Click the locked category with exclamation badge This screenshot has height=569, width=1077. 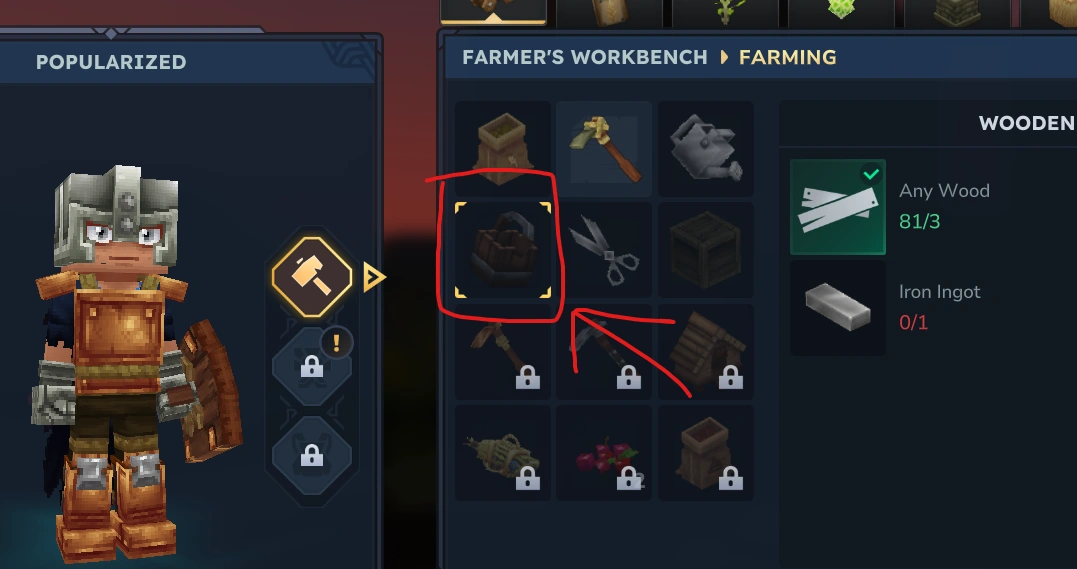(x=312, y=366)
